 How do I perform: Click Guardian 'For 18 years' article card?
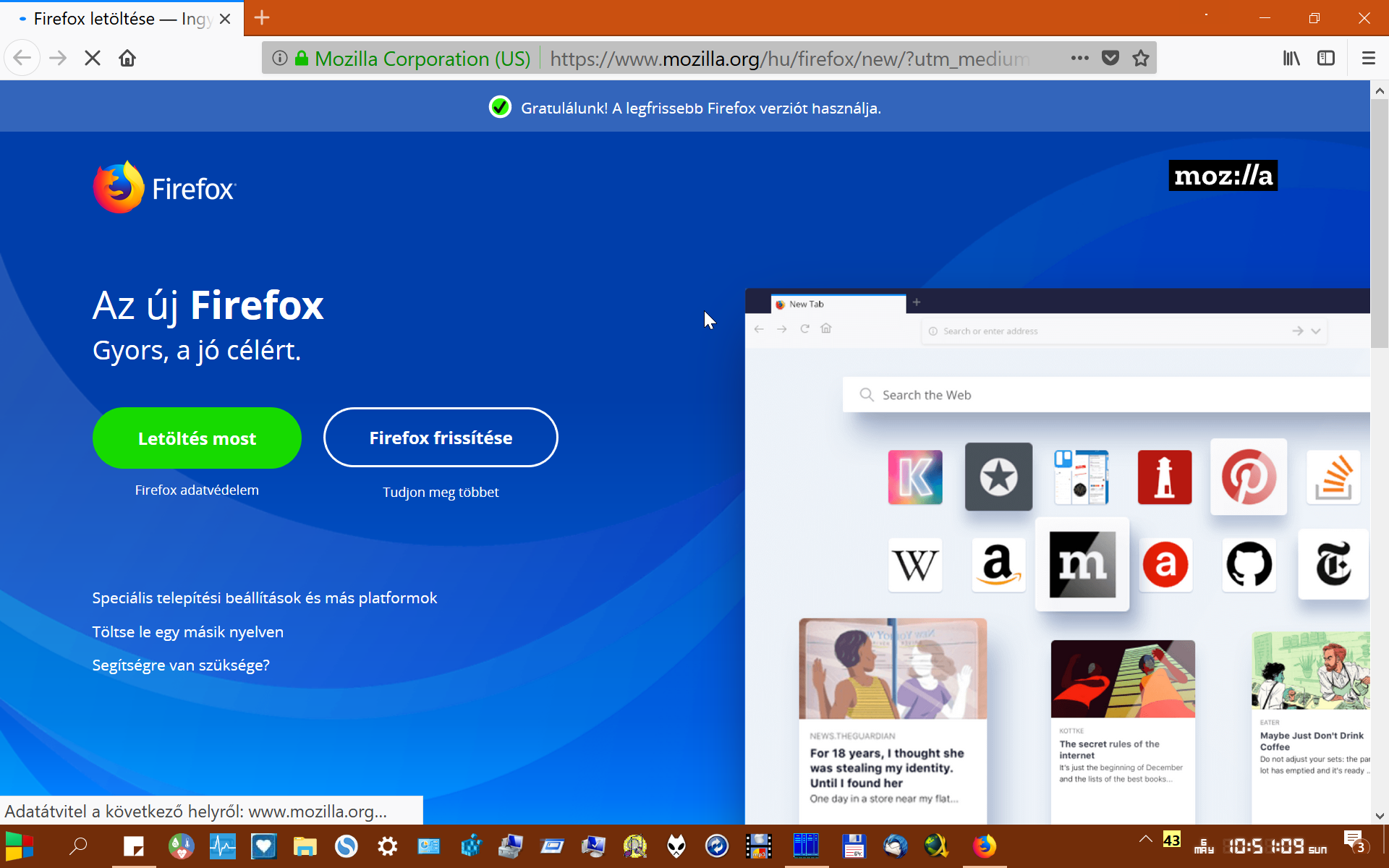click(x=893, y=720)
